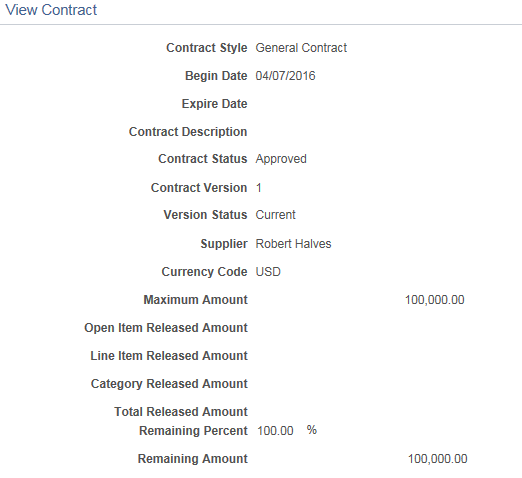This screenshot has width=522, height=478.
Task: Click the 04/07/2016 begin date value
Action: (x=285, y=76)
